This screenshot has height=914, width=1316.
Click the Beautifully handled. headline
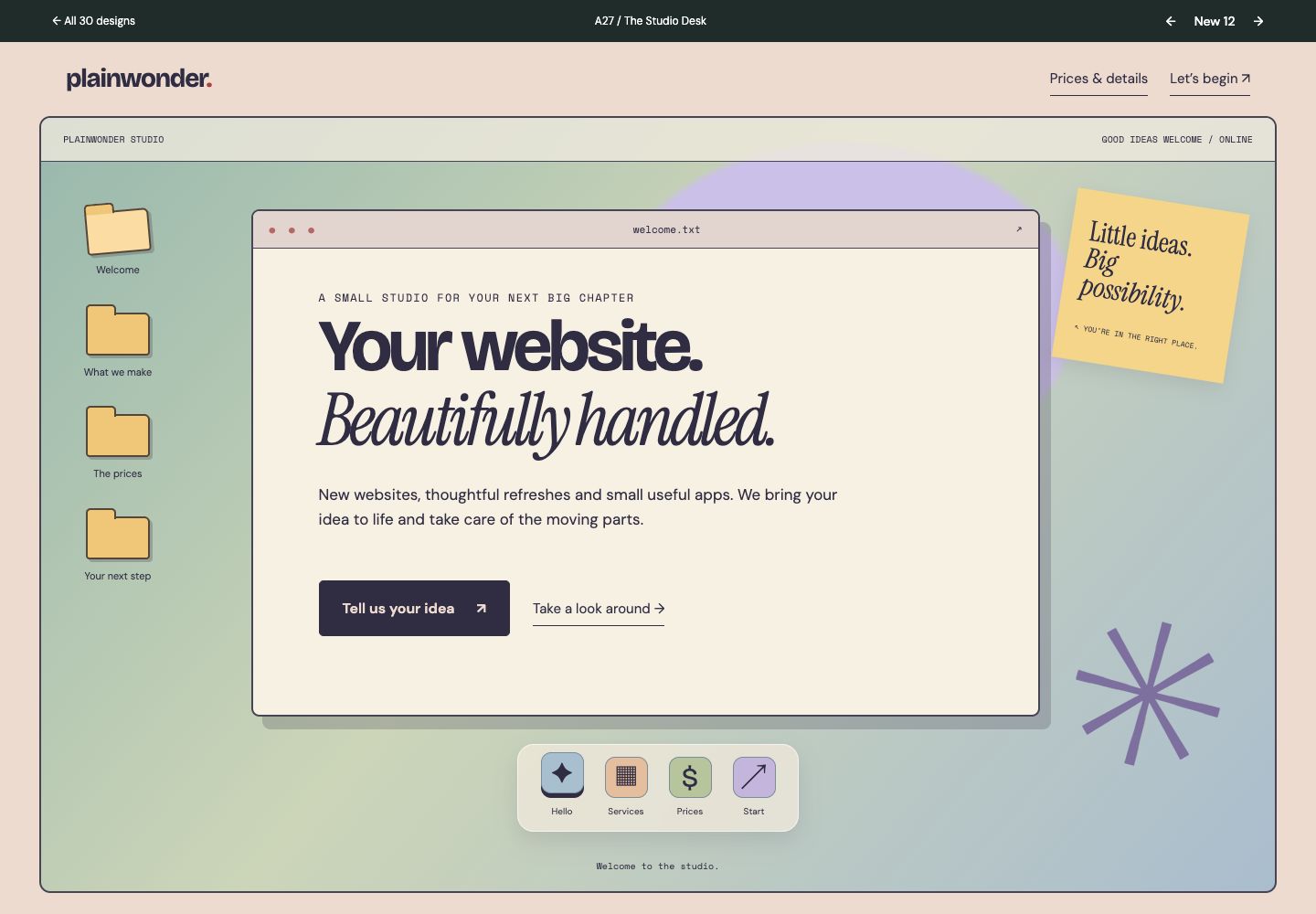point(547,421)
